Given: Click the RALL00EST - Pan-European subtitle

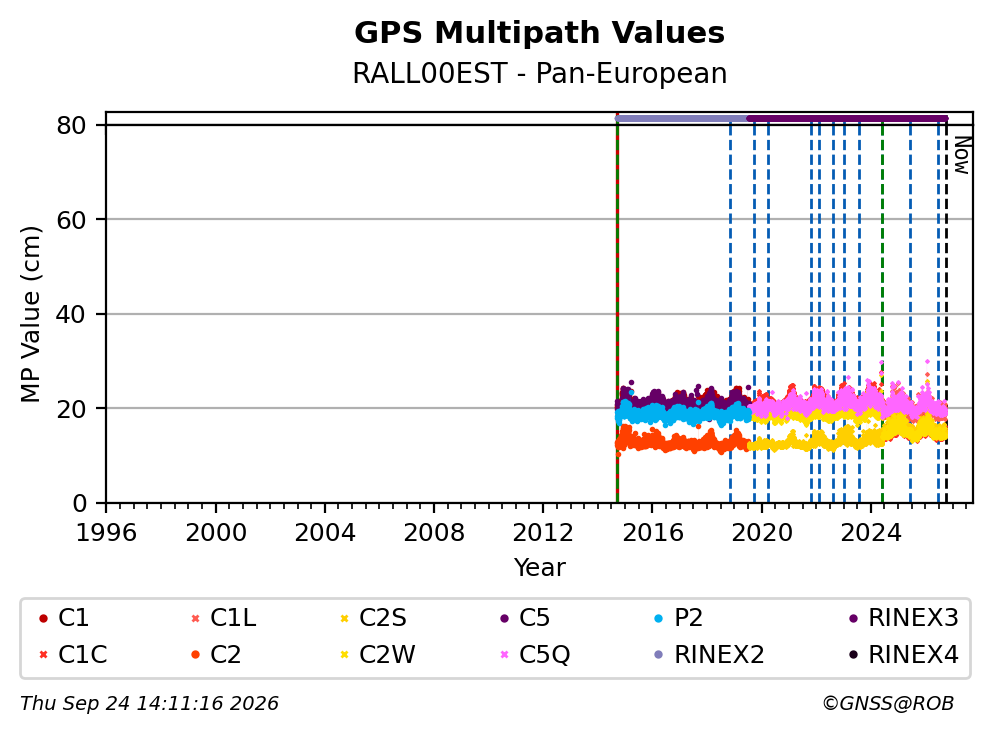Looking at the screenshot, I should (x=539, y=73).
